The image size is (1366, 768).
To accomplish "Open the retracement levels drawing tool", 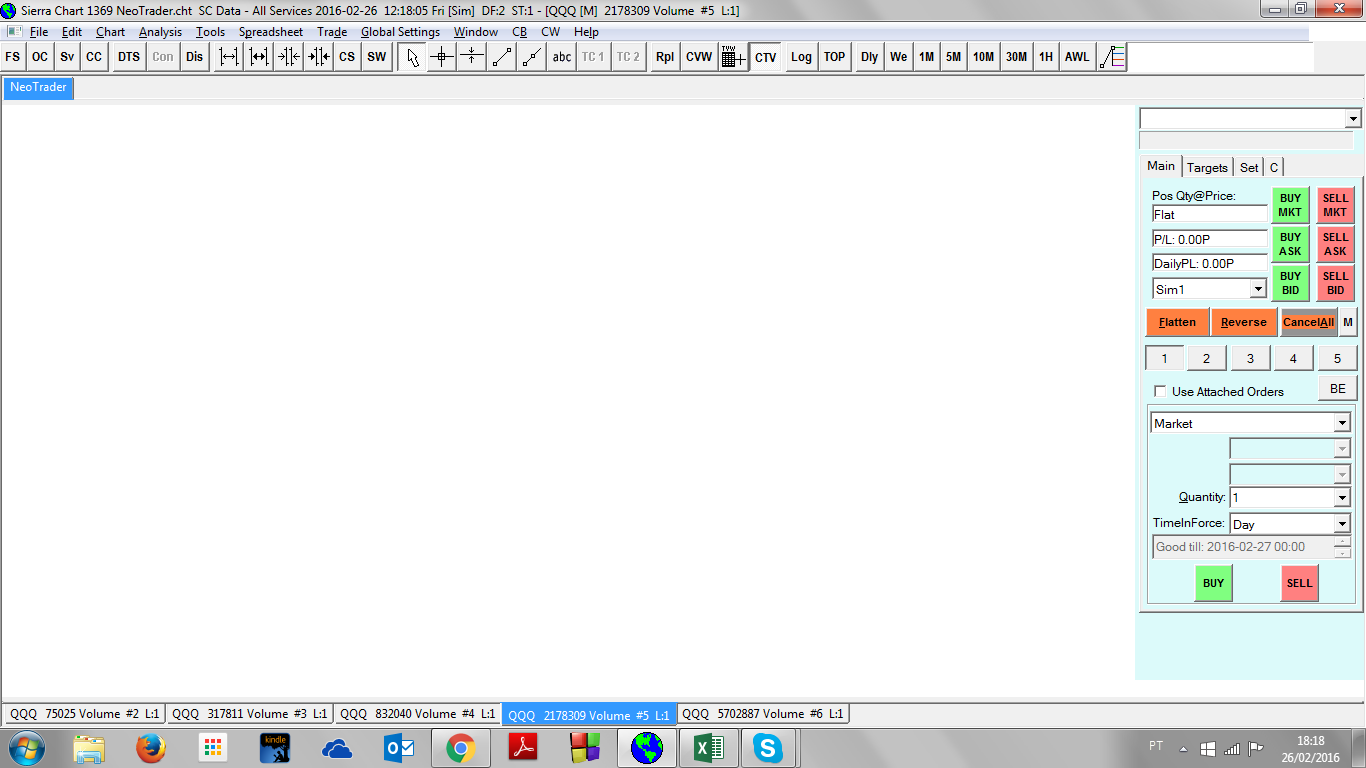I will click(1112, 57).
